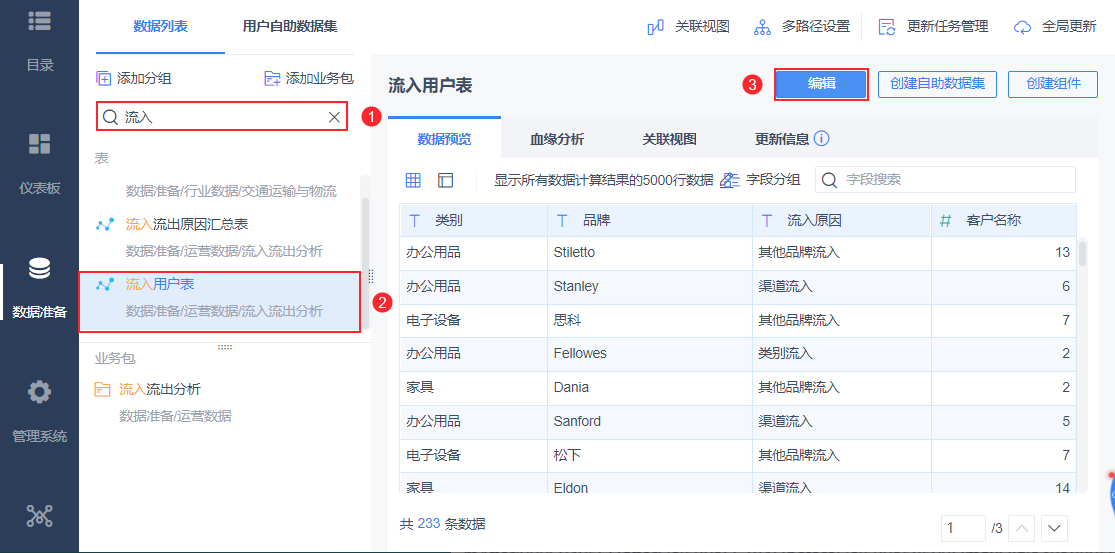Click the info icon next to 更新信息
Viewport: 1115px width, 553px height.
pyautogui.click(x=821, y=139)
